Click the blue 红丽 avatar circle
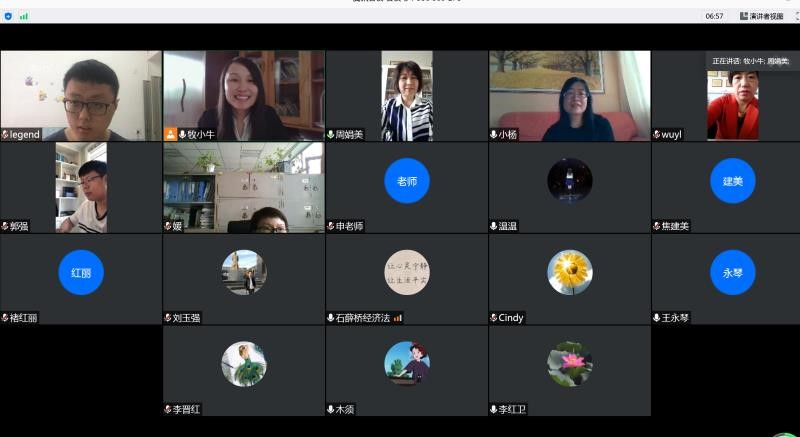Screen dimensions: 800x437 coord(81,272)
